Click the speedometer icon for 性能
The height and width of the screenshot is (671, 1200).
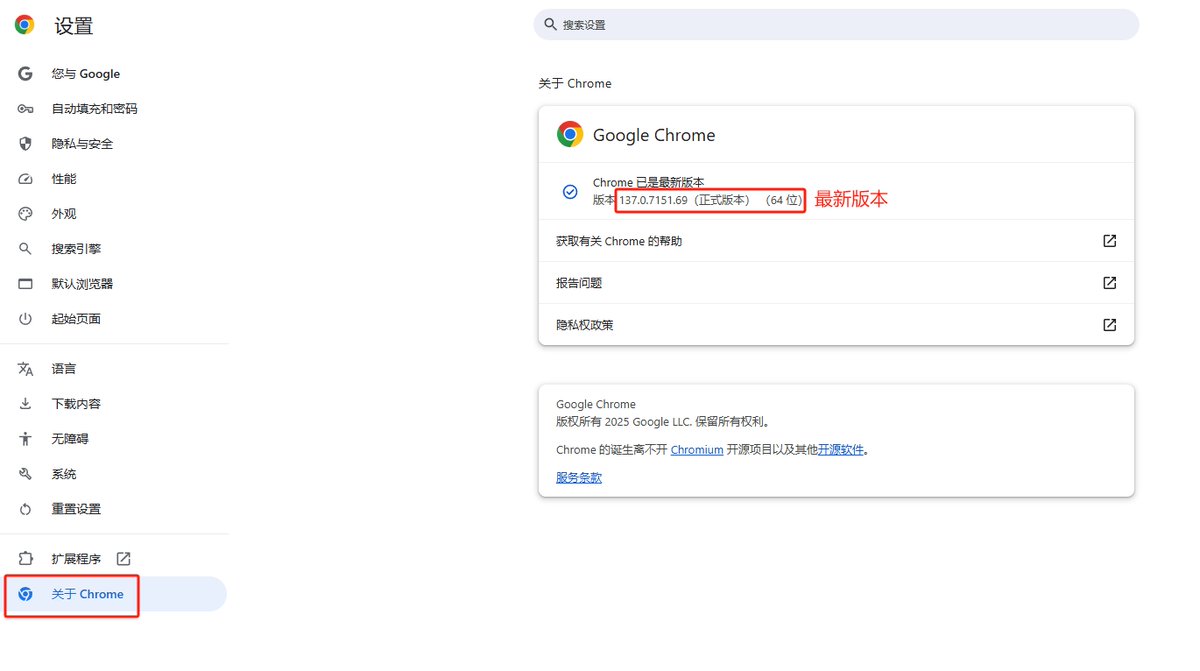tap(26, 179)
